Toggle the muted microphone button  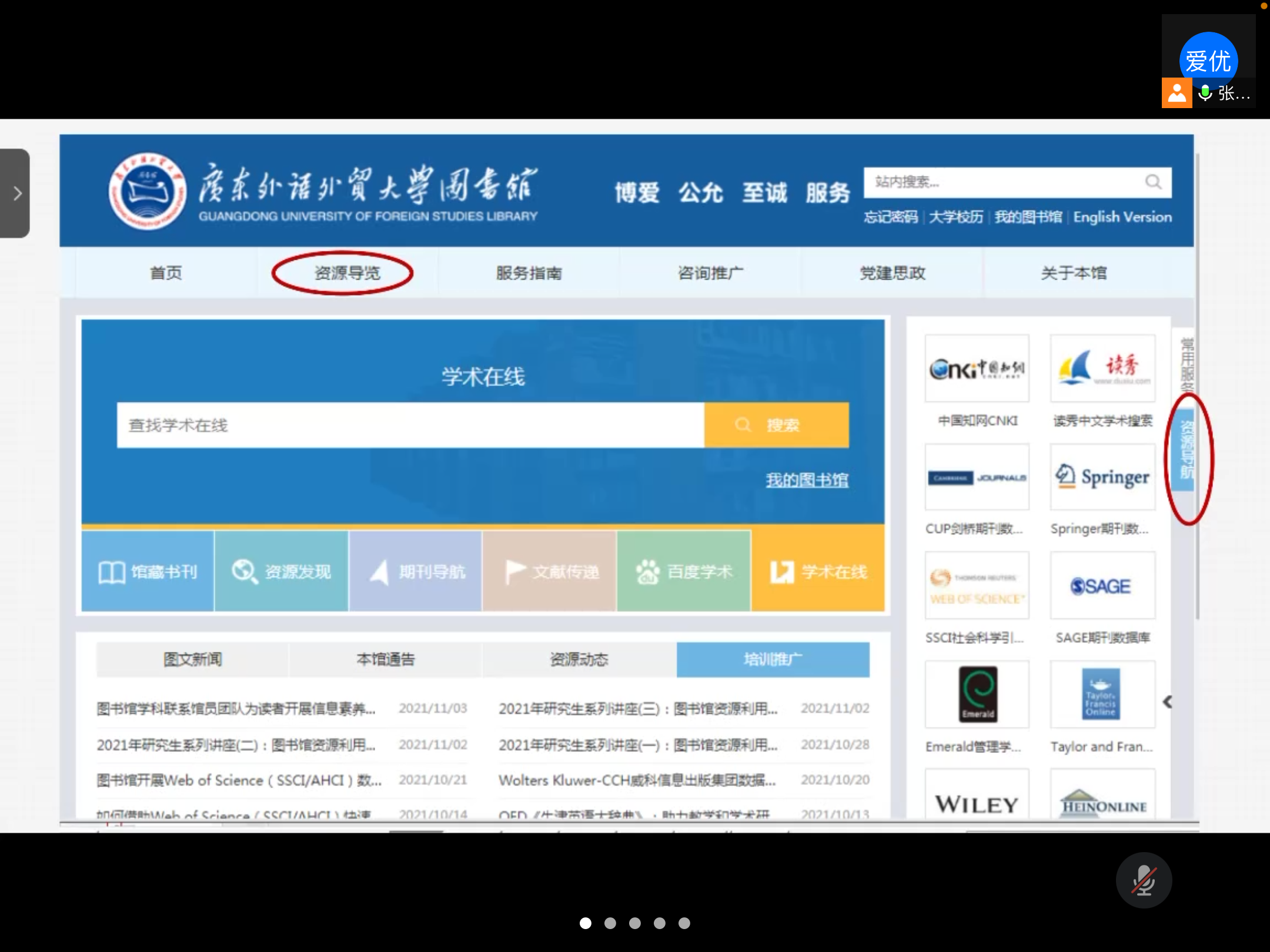click(x=1144, y=880)
